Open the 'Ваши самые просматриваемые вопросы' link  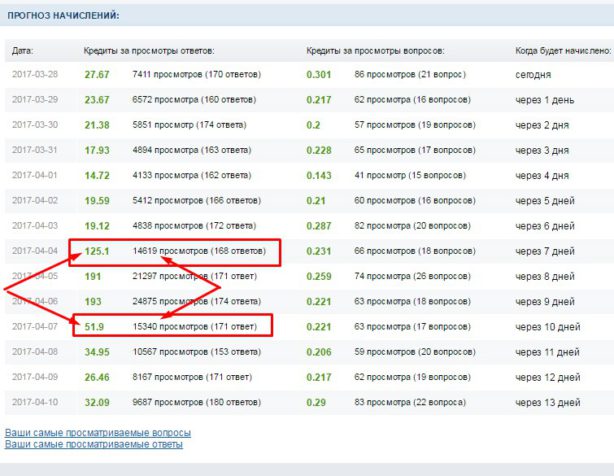click(x=98, y=433)
